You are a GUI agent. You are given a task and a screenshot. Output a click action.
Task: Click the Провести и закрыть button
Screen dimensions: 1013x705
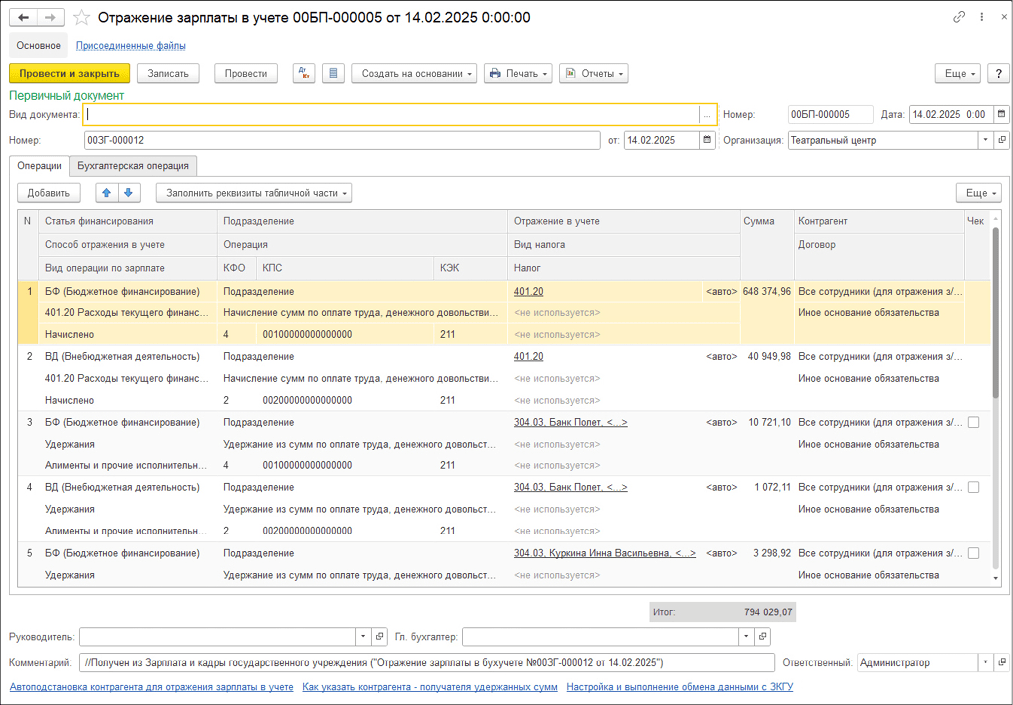click(69, 73)
